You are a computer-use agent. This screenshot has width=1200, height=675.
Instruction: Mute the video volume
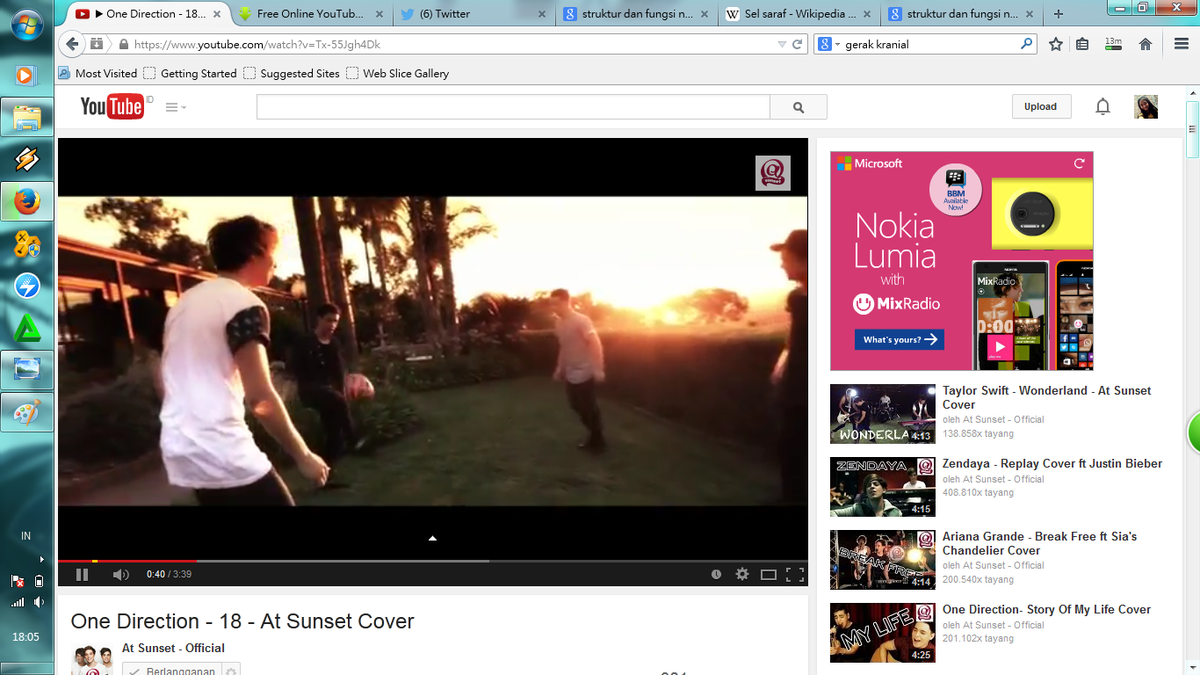coord(120,575)
